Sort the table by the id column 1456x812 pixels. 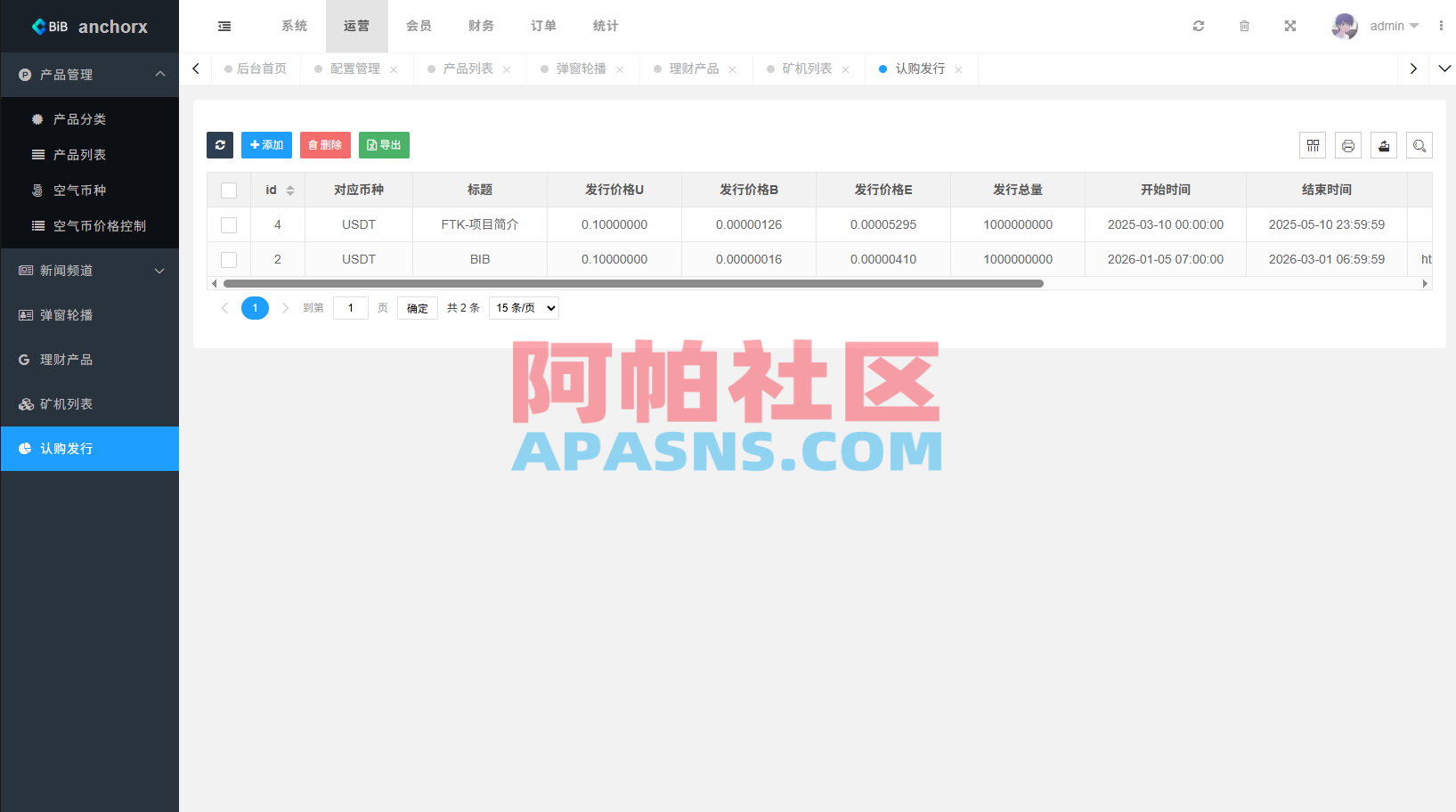click(x=290, y=191)
